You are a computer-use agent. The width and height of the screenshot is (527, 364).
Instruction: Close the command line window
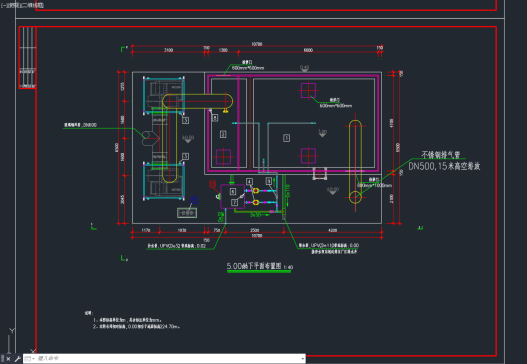point(8,359)
